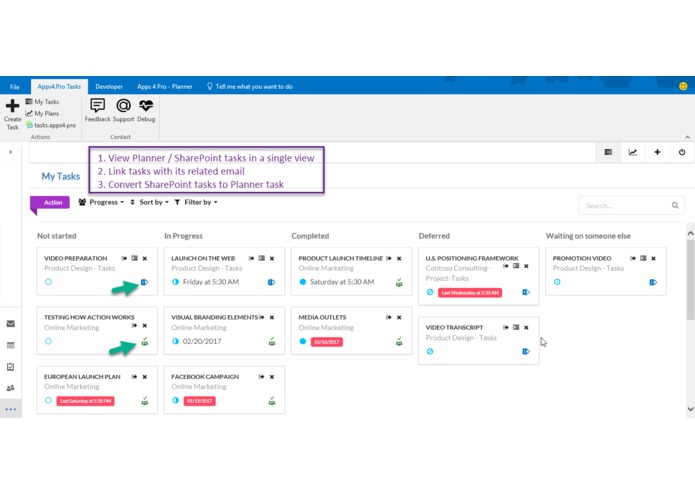695x494 pixels.
Task: Open the People icon in left sidebar
Action: pyautogui.click(x=11, y=388)
